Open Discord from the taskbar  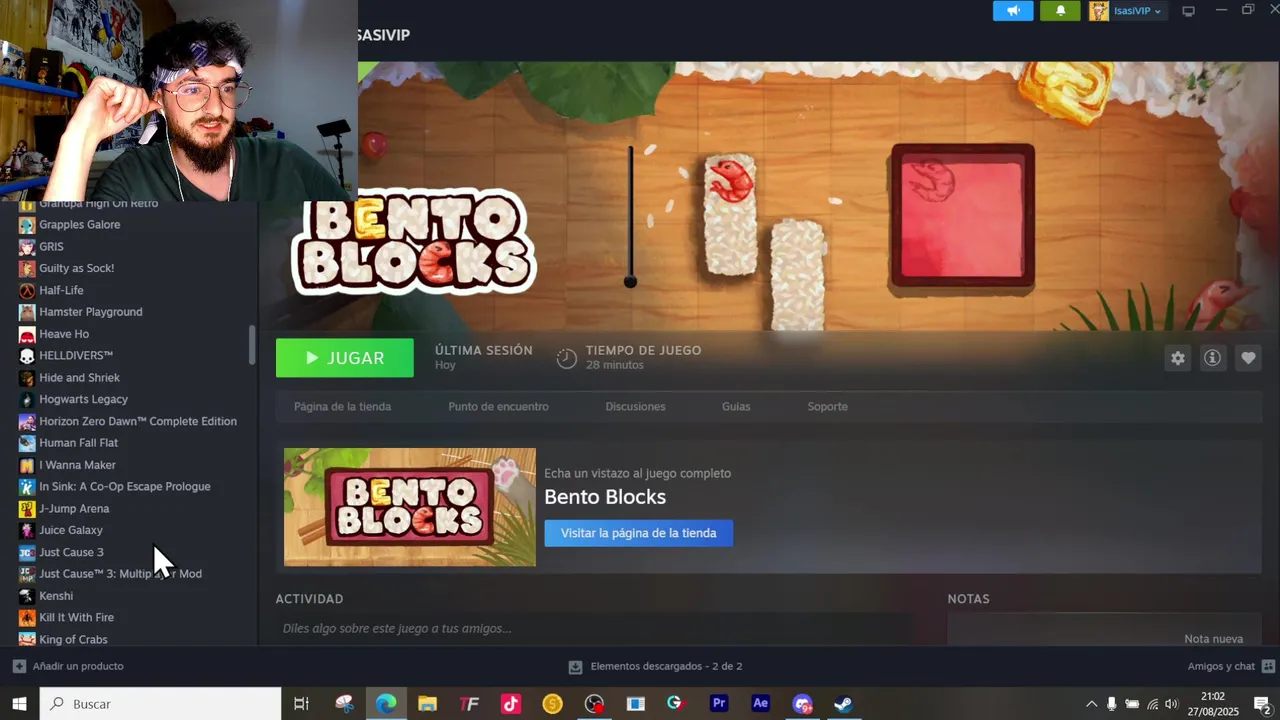click(802, 704)
